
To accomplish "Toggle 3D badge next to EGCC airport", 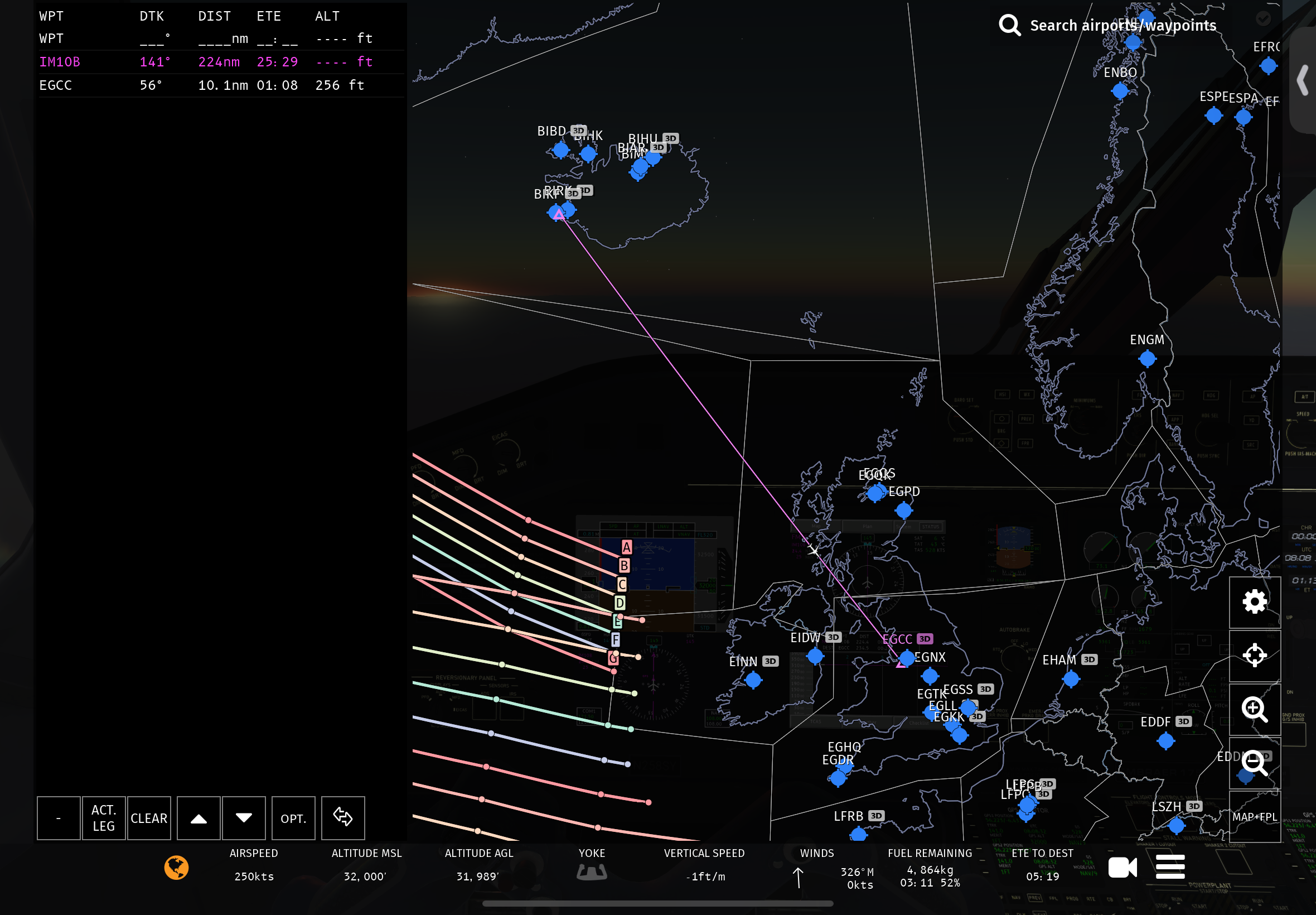I will pos(925,639).
